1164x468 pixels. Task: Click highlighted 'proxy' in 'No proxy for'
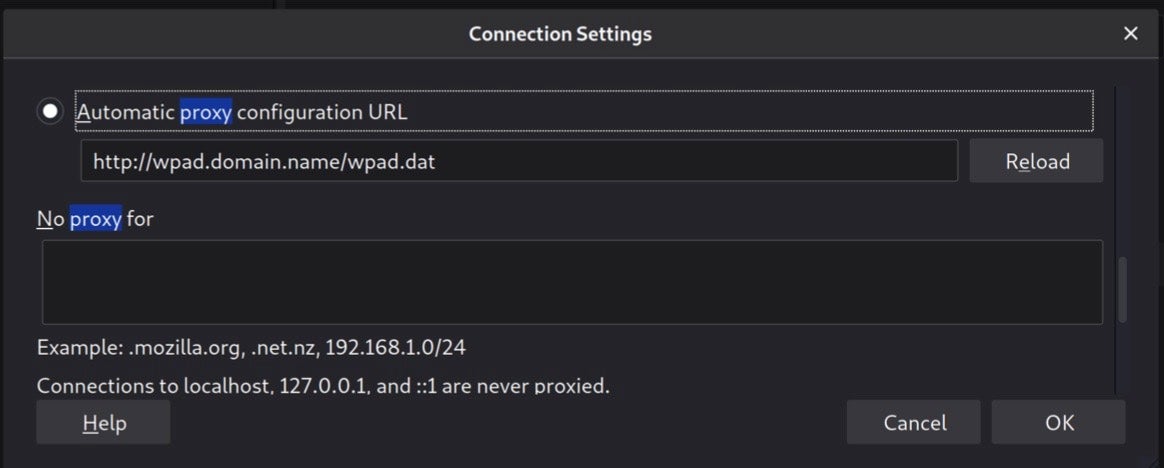[x=95, y=218]
